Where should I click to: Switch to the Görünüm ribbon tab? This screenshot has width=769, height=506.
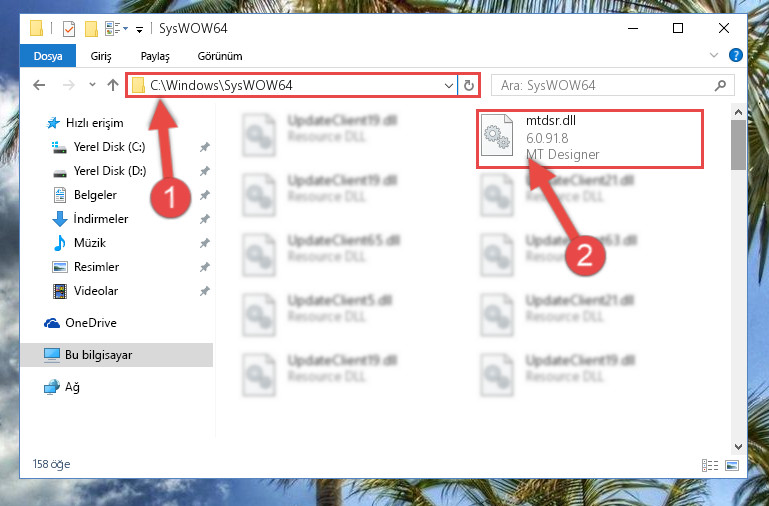[220, 56]
